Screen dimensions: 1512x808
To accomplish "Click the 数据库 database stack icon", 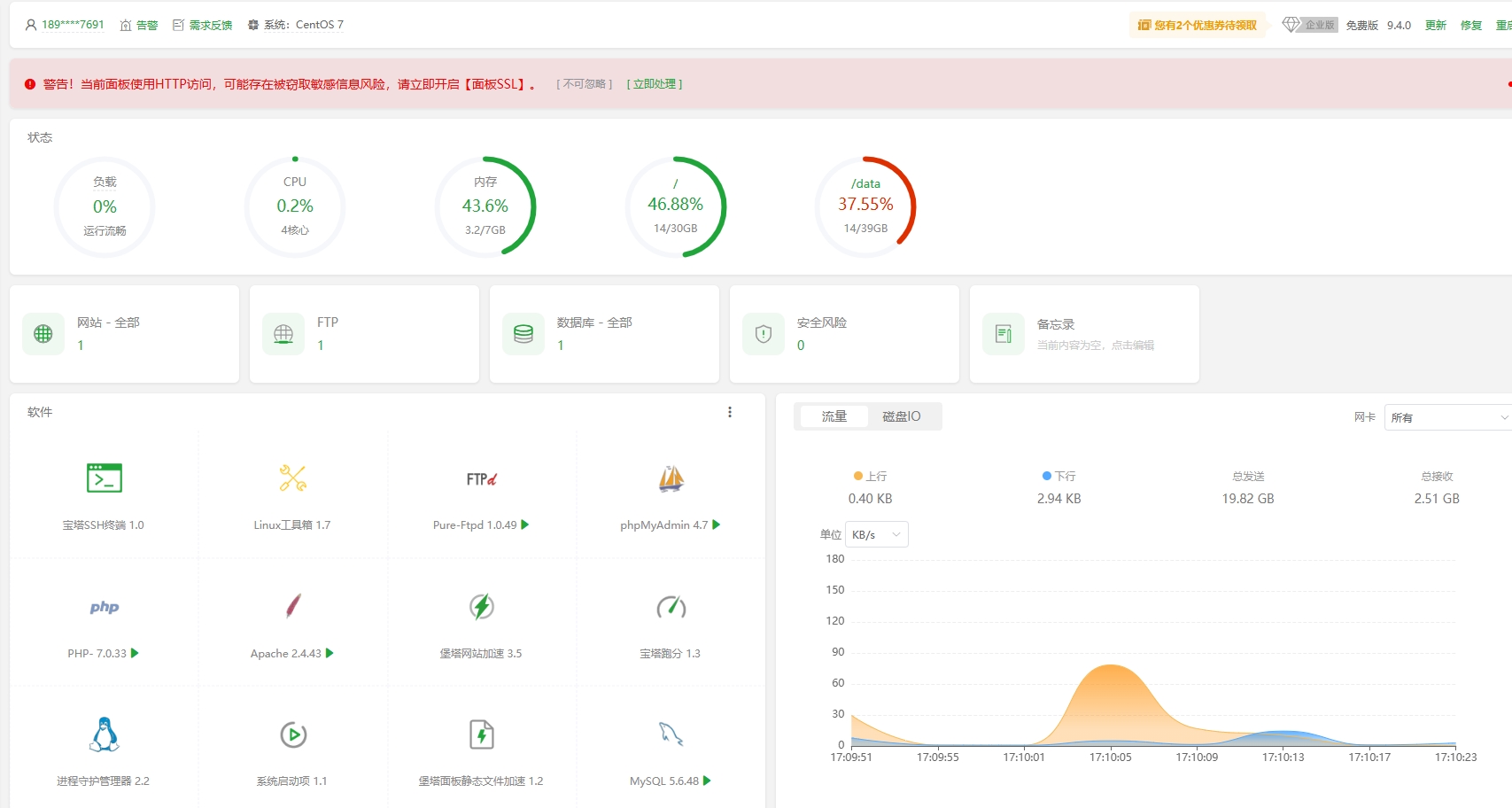I will (x=523, y=334).
